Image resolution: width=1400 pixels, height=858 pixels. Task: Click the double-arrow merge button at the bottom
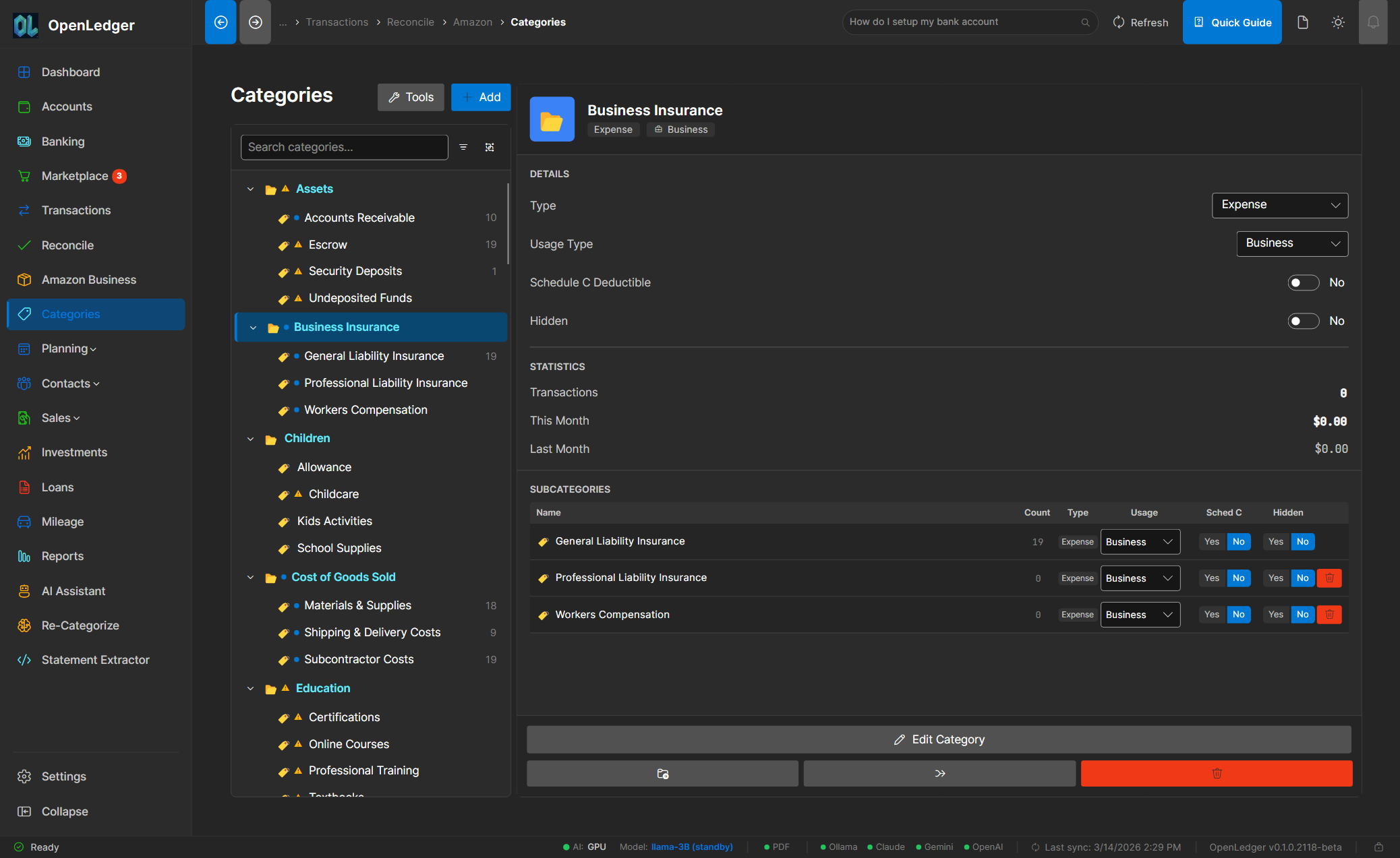click(939, 773)
